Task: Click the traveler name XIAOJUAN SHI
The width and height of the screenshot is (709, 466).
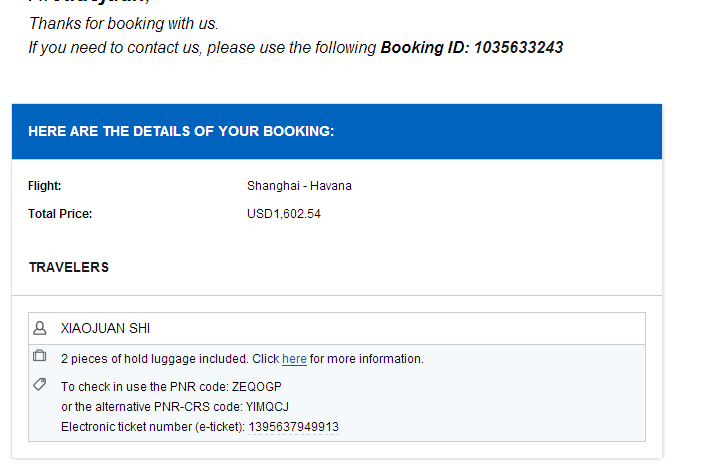Action: pyautogui.click(x=105, y=328)
